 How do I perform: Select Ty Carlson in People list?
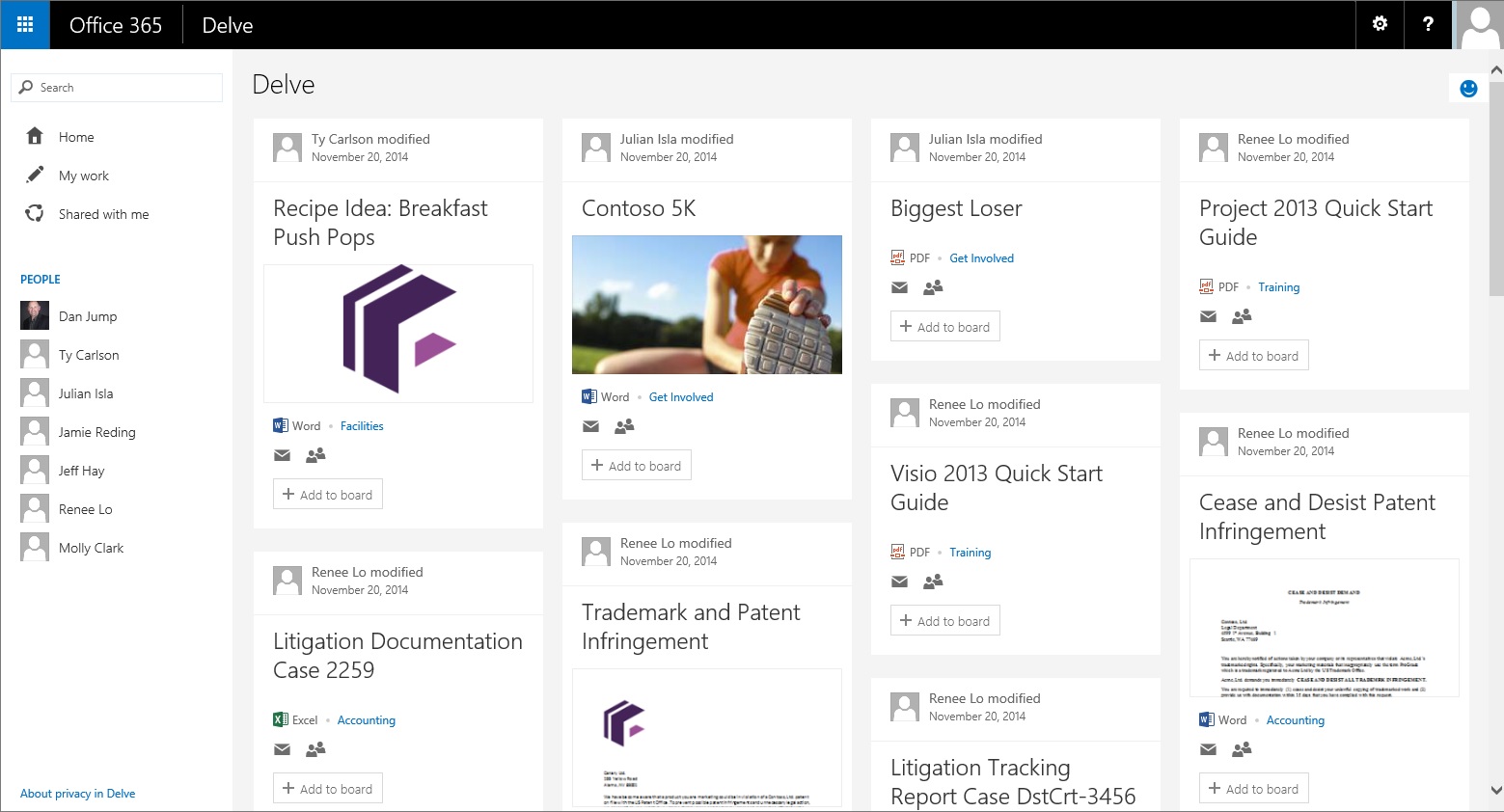89,355
